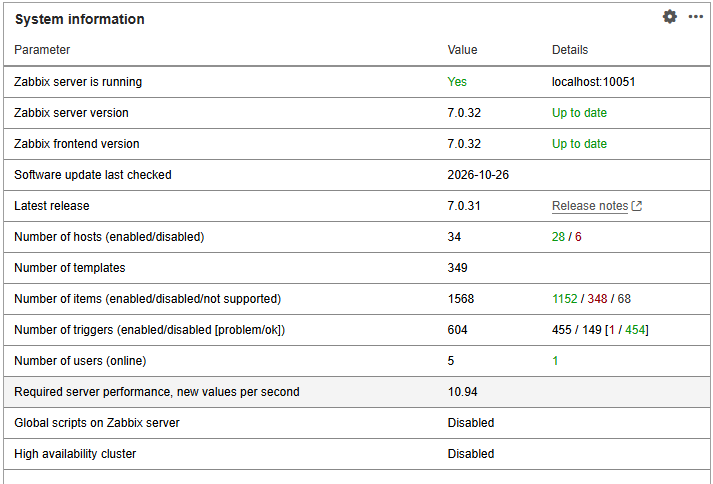Click Up to date status for server version
The height and width of the screenshot is (484, 713).
point(579,113)
